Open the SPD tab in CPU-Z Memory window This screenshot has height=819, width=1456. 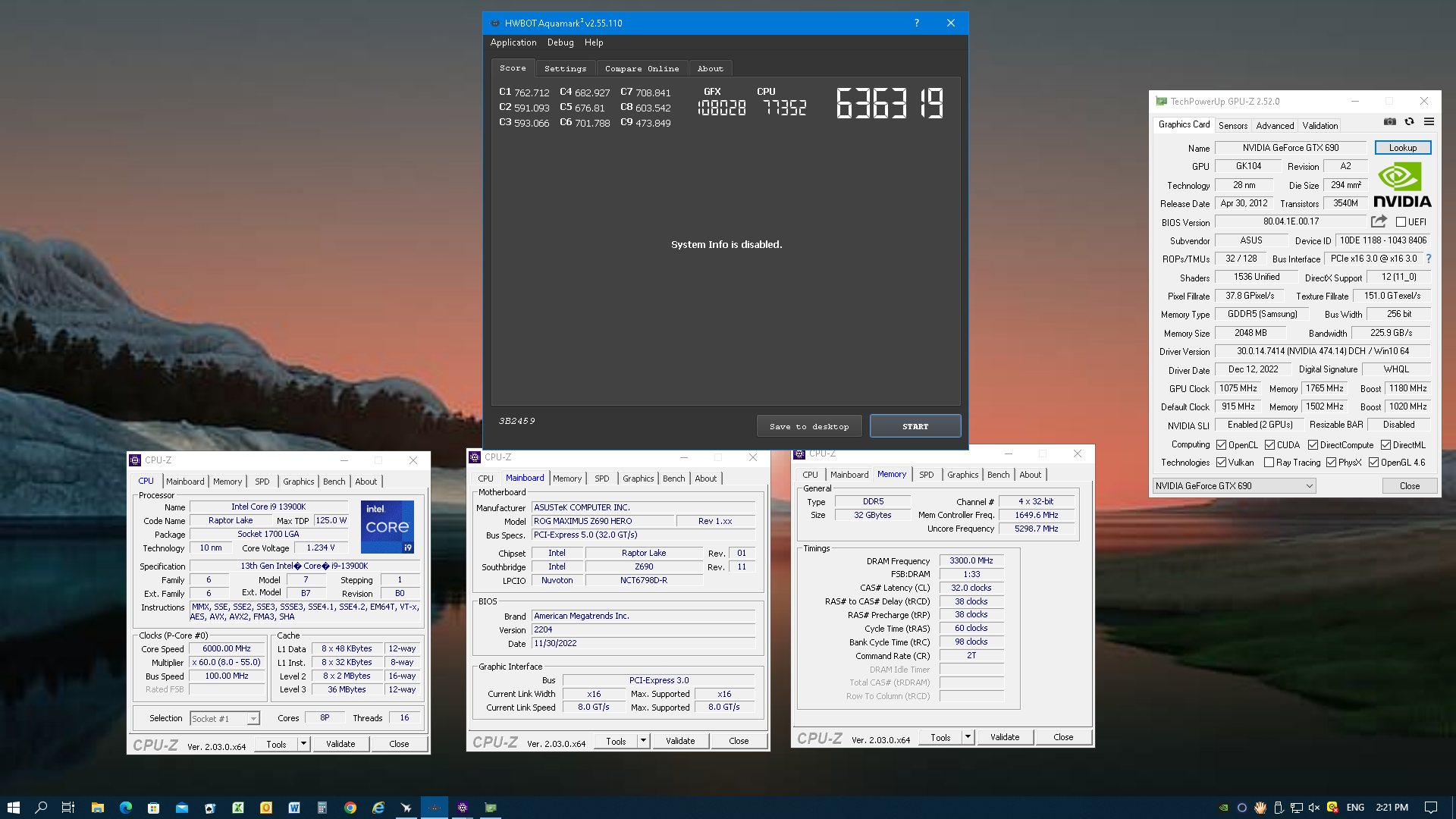926,475
